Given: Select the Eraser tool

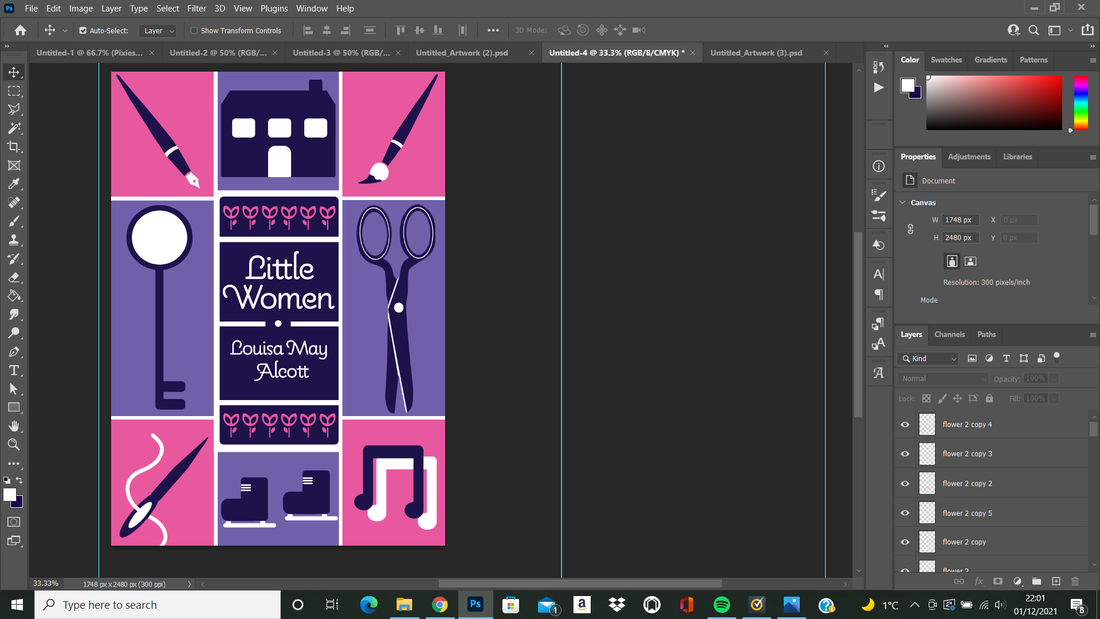Looking at the screenshot, I should pyautogui.click(x=14, y=277).
